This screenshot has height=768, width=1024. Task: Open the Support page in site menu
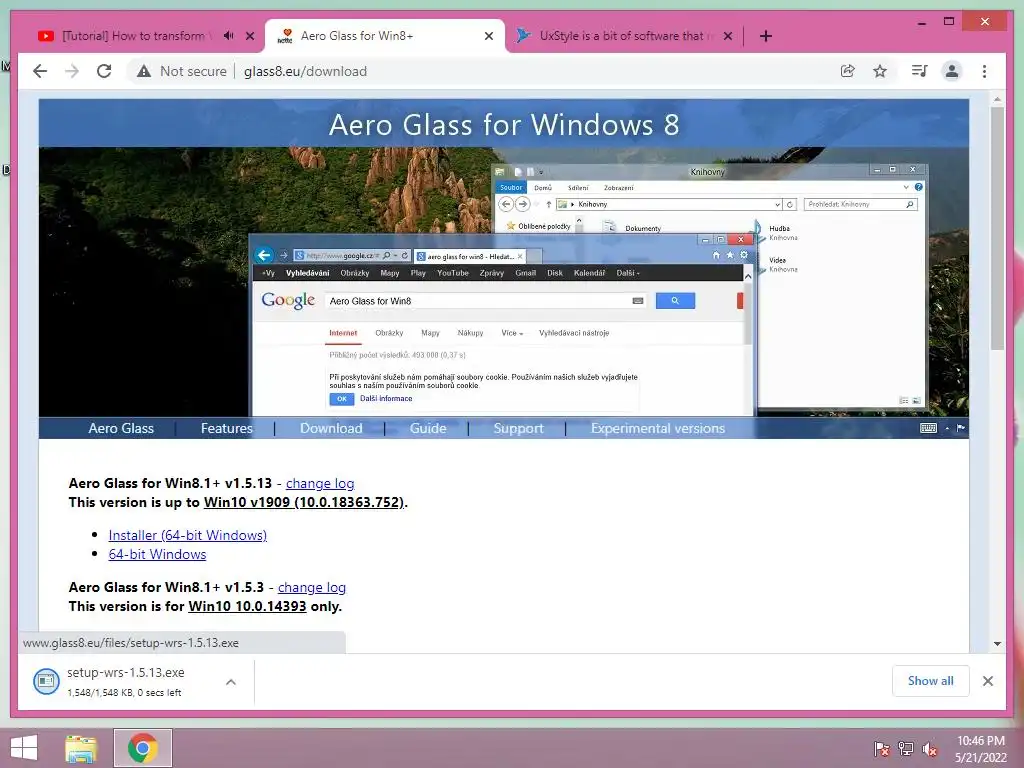(519, 428)
